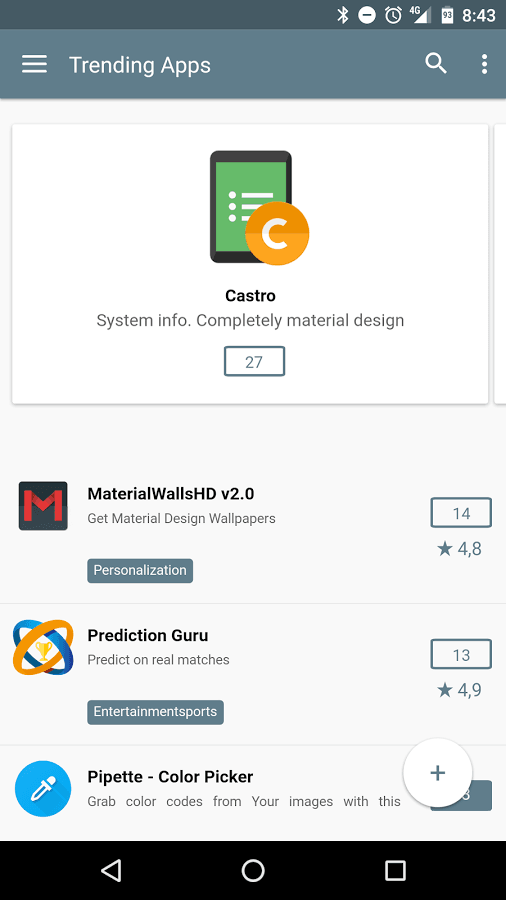Viewport: 506px width, 900px height.
Task: Tap the Pipette color picker icon
Action: coord(43,789)
